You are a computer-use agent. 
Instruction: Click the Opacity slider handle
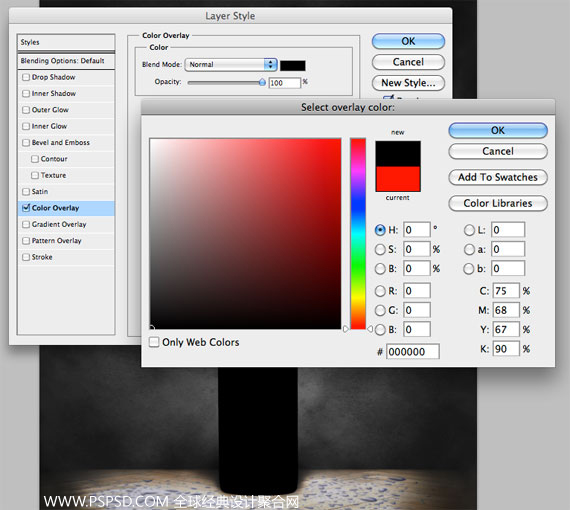(262, 83)
